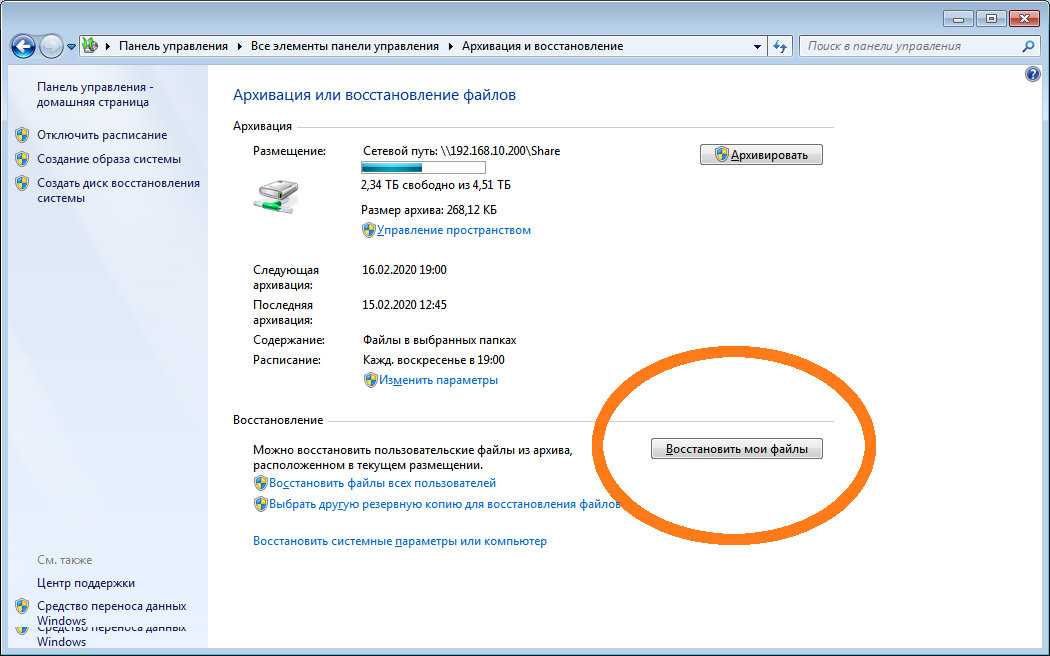Expand arrow after Панель управления breadcrumb

coord(239,46)
